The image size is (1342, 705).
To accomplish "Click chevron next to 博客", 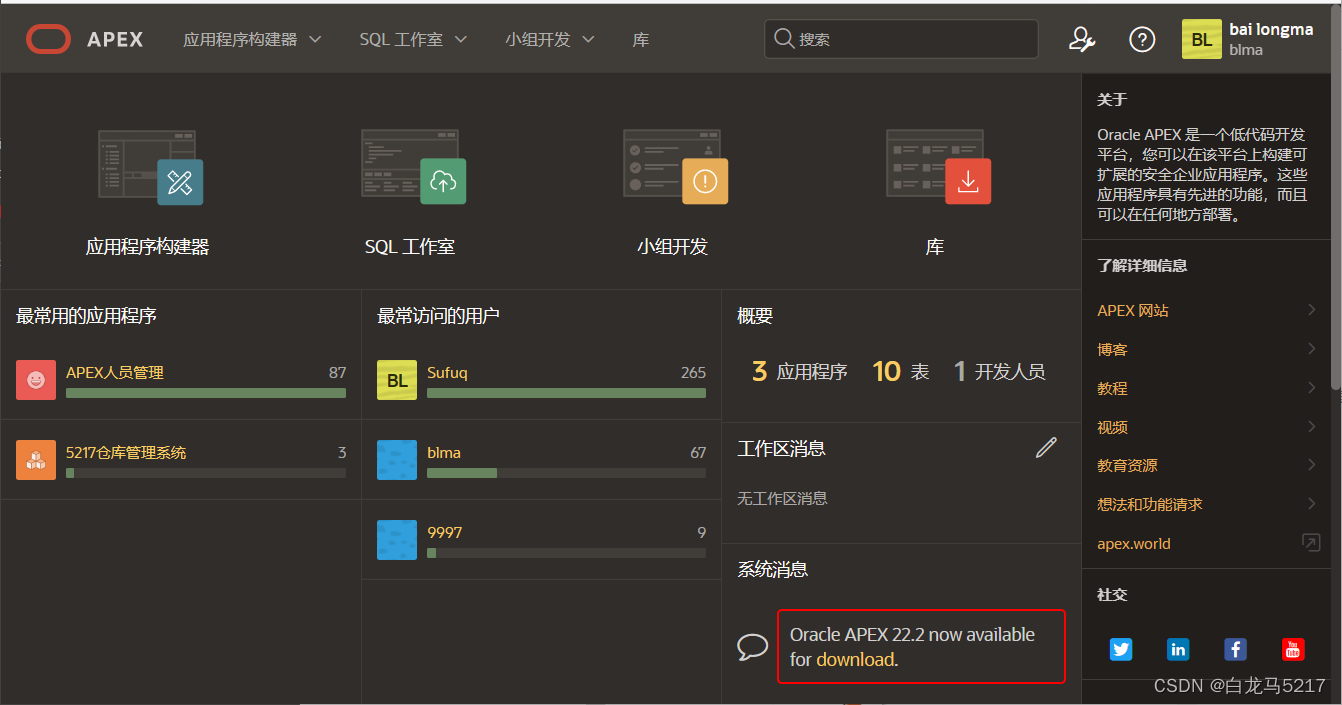I will click(1311, 349).
